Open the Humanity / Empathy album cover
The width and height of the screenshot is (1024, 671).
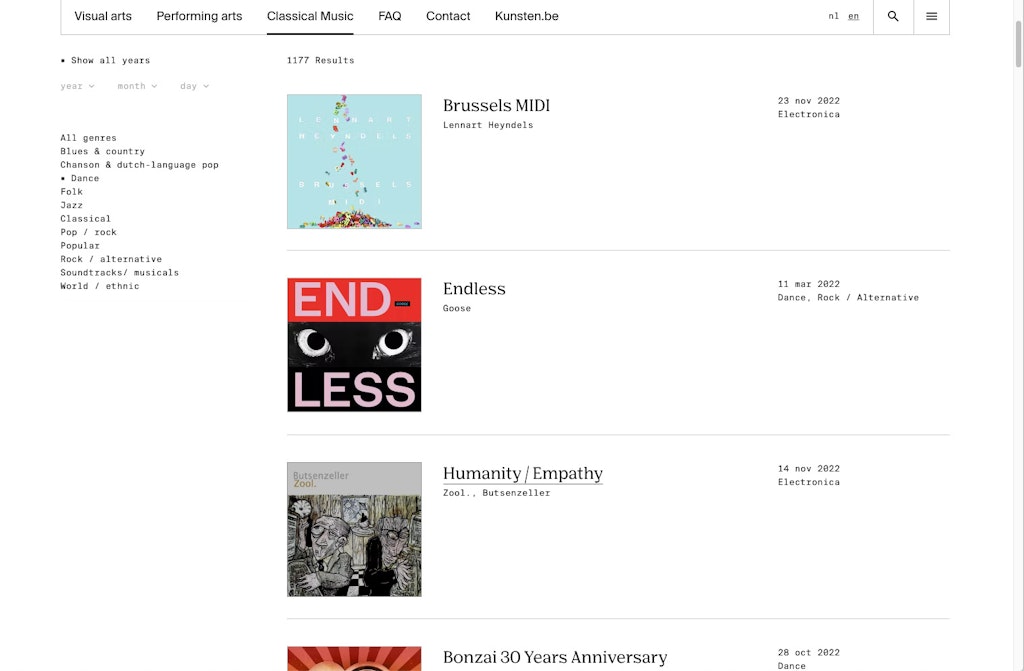point(354,529)
